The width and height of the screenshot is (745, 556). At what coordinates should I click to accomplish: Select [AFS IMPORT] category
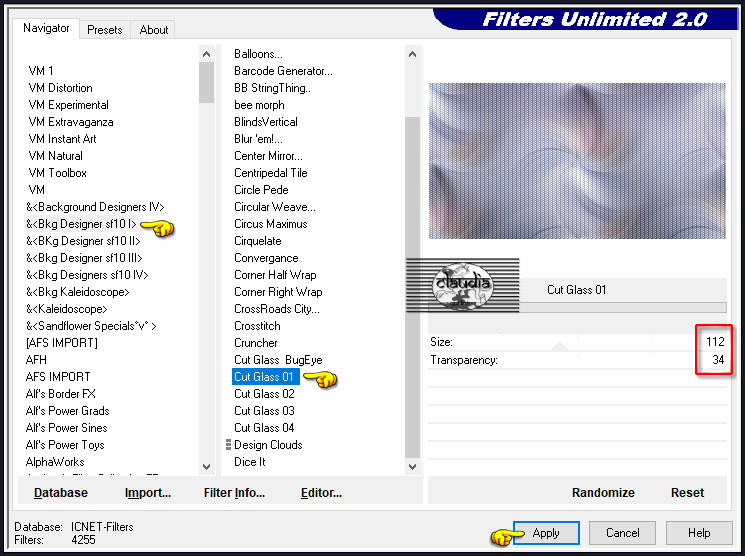click(62, 343)
